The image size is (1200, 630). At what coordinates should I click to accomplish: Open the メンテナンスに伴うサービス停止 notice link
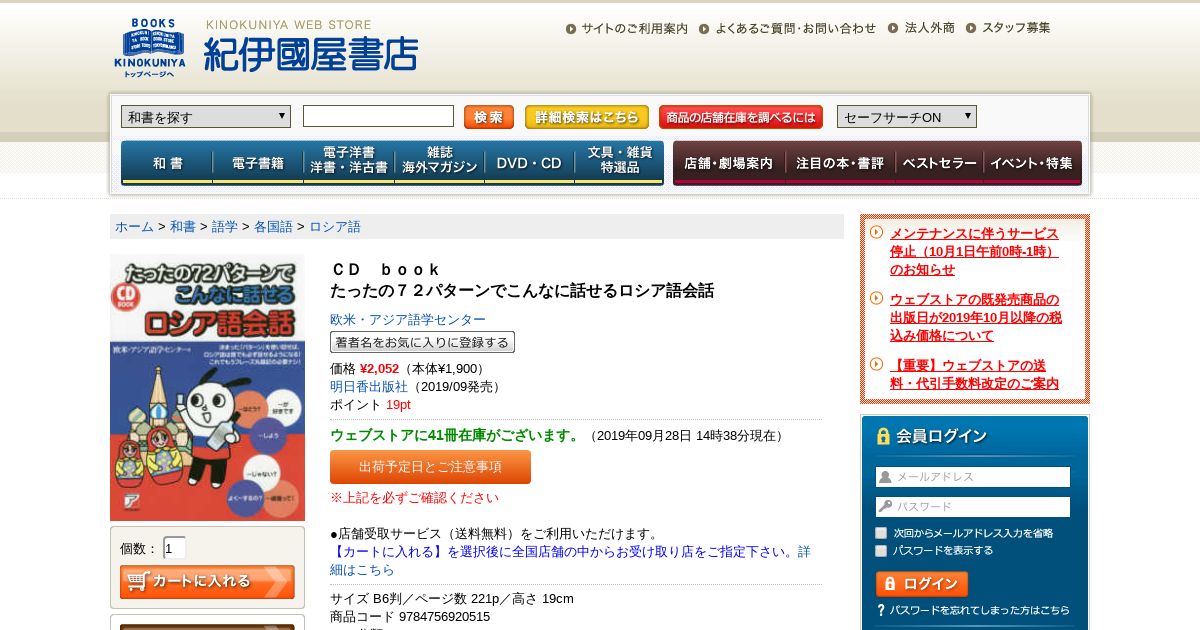(974, 251)
